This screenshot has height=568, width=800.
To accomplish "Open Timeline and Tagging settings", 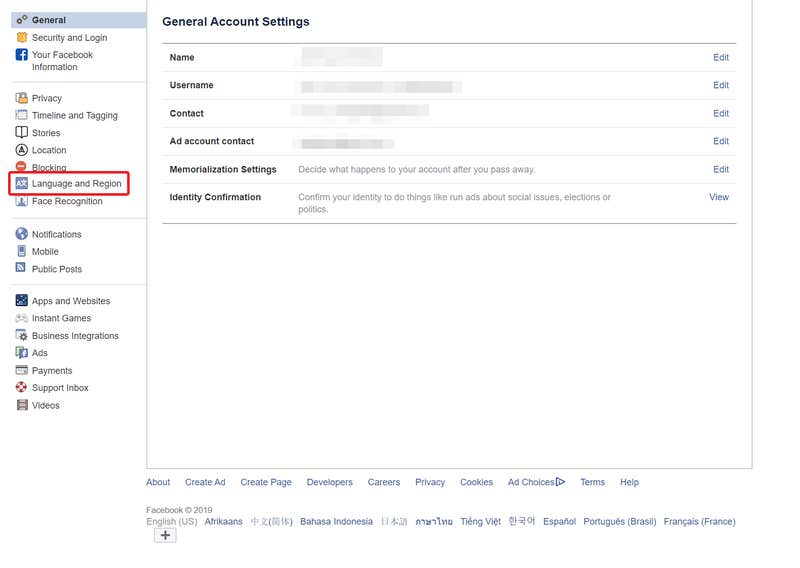I will tap(74, 116).
